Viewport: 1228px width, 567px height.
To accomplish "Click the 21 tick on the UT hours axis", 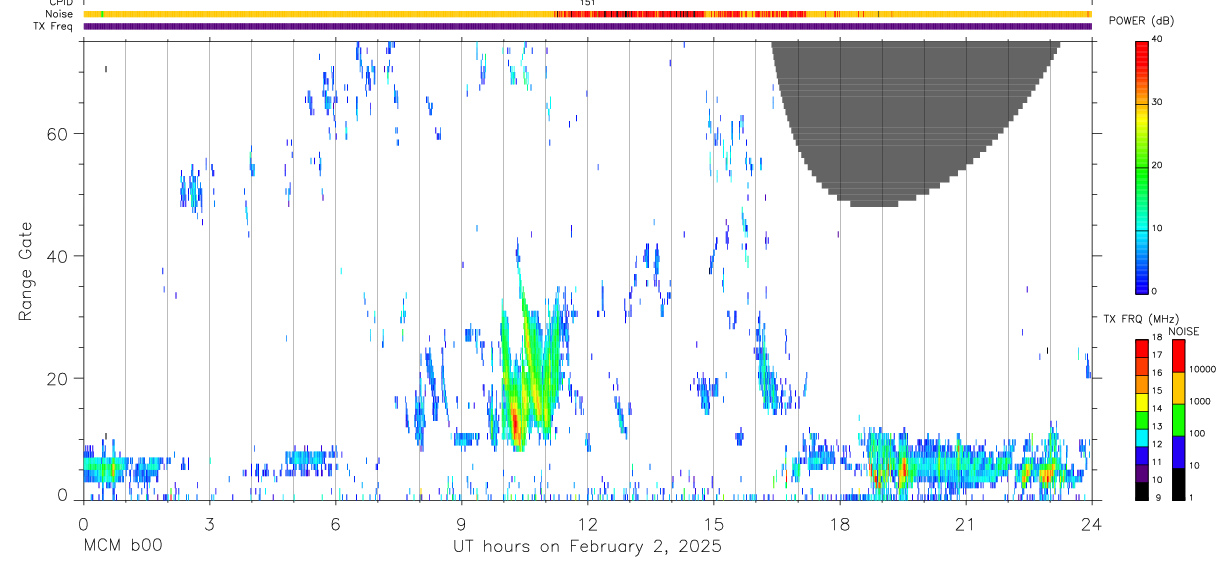I will pyautogui.click(x=965, y=523).
